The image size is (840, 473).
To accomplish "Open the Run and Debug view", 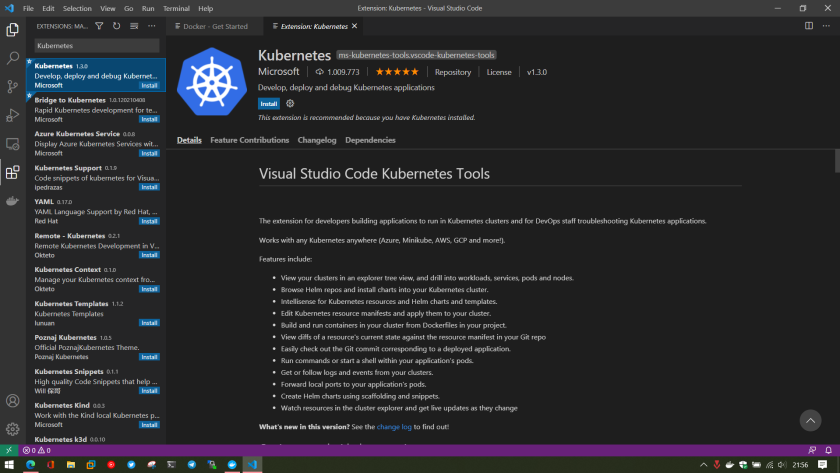I will [12, 115].
